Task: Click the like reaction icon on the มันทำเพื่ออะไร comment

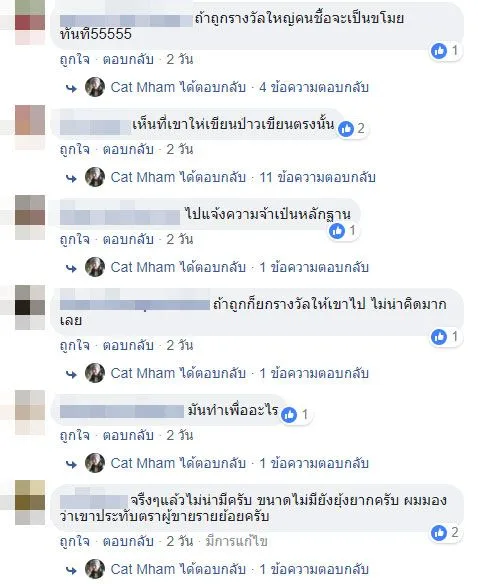Action: pos(289,415)
